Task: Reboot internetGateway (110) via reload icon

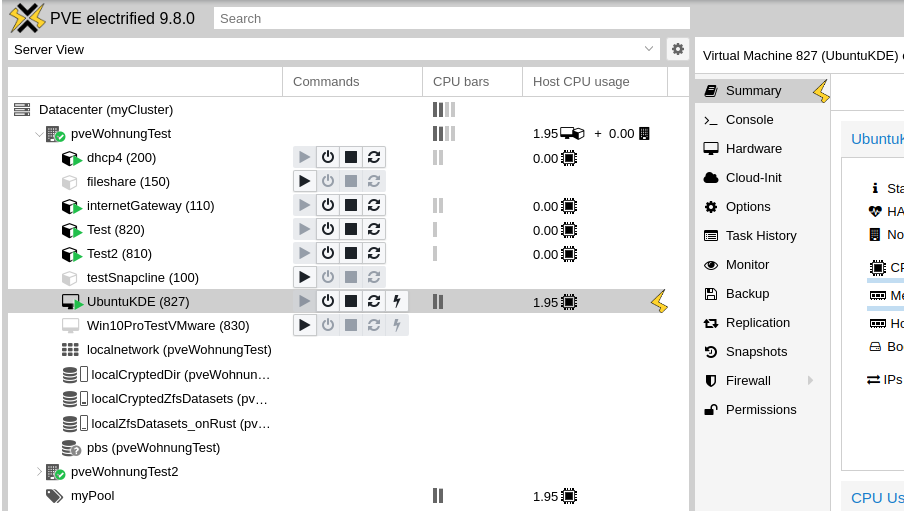Action: [x=374, y=205]
